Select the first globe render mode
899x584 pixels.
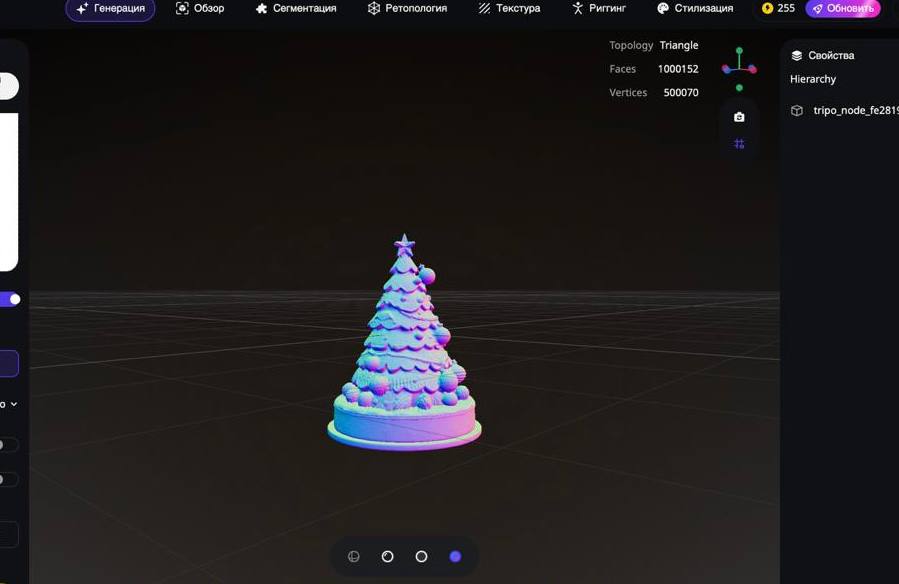(354, 556)
